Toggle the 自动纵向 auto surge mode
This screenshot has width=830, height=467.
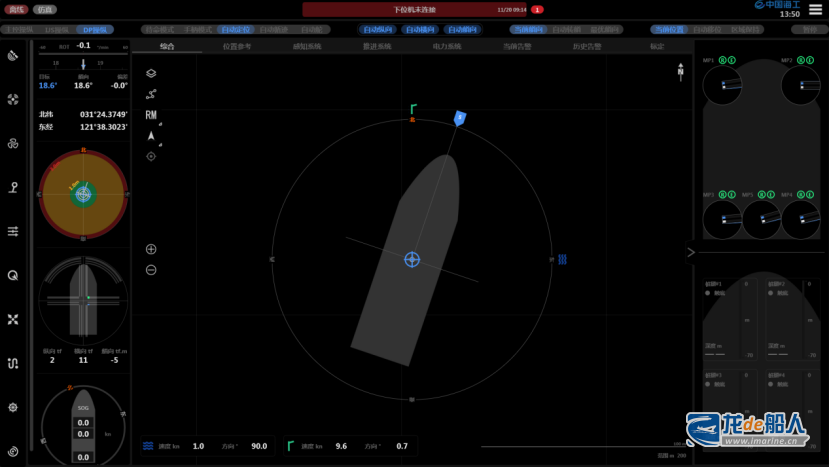tap(377, 30)
